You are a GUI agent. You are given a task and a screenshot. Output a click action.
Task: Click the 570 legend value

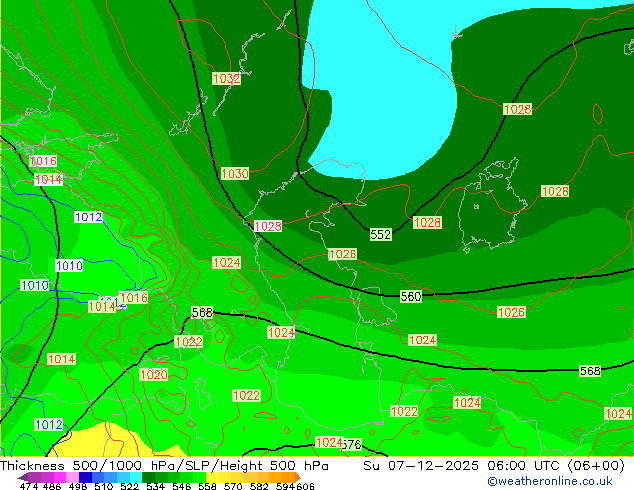point(233,486)
